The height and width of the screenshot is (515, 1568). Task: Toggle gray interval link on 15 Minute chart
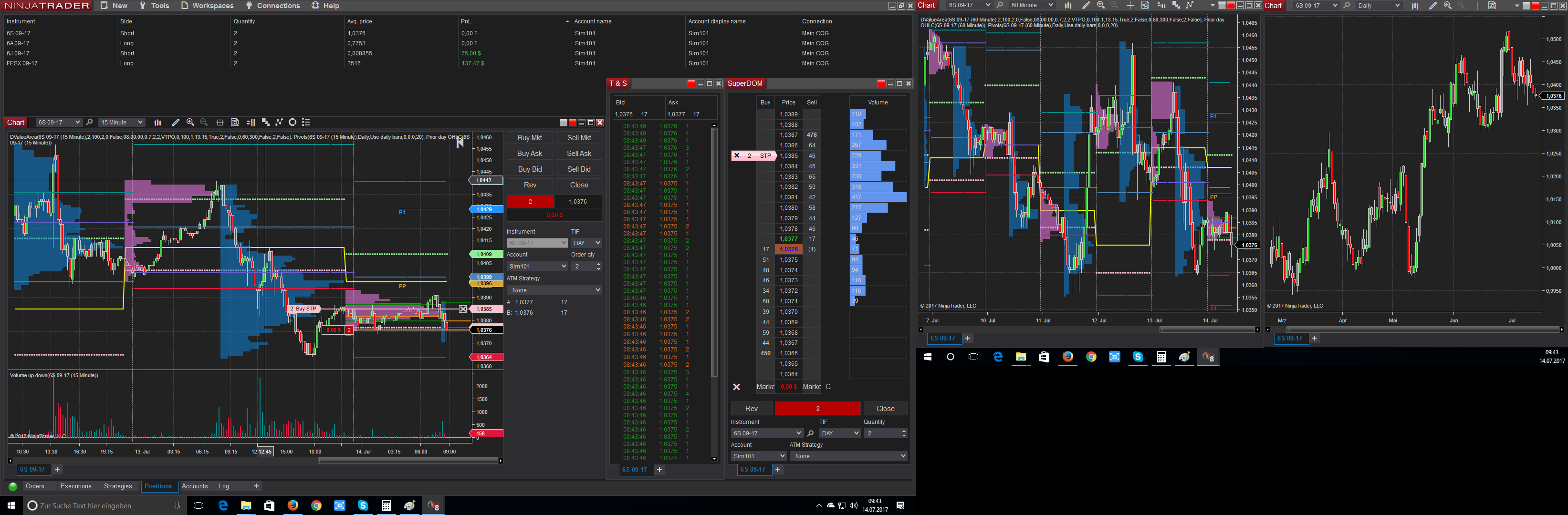point(563,123)
